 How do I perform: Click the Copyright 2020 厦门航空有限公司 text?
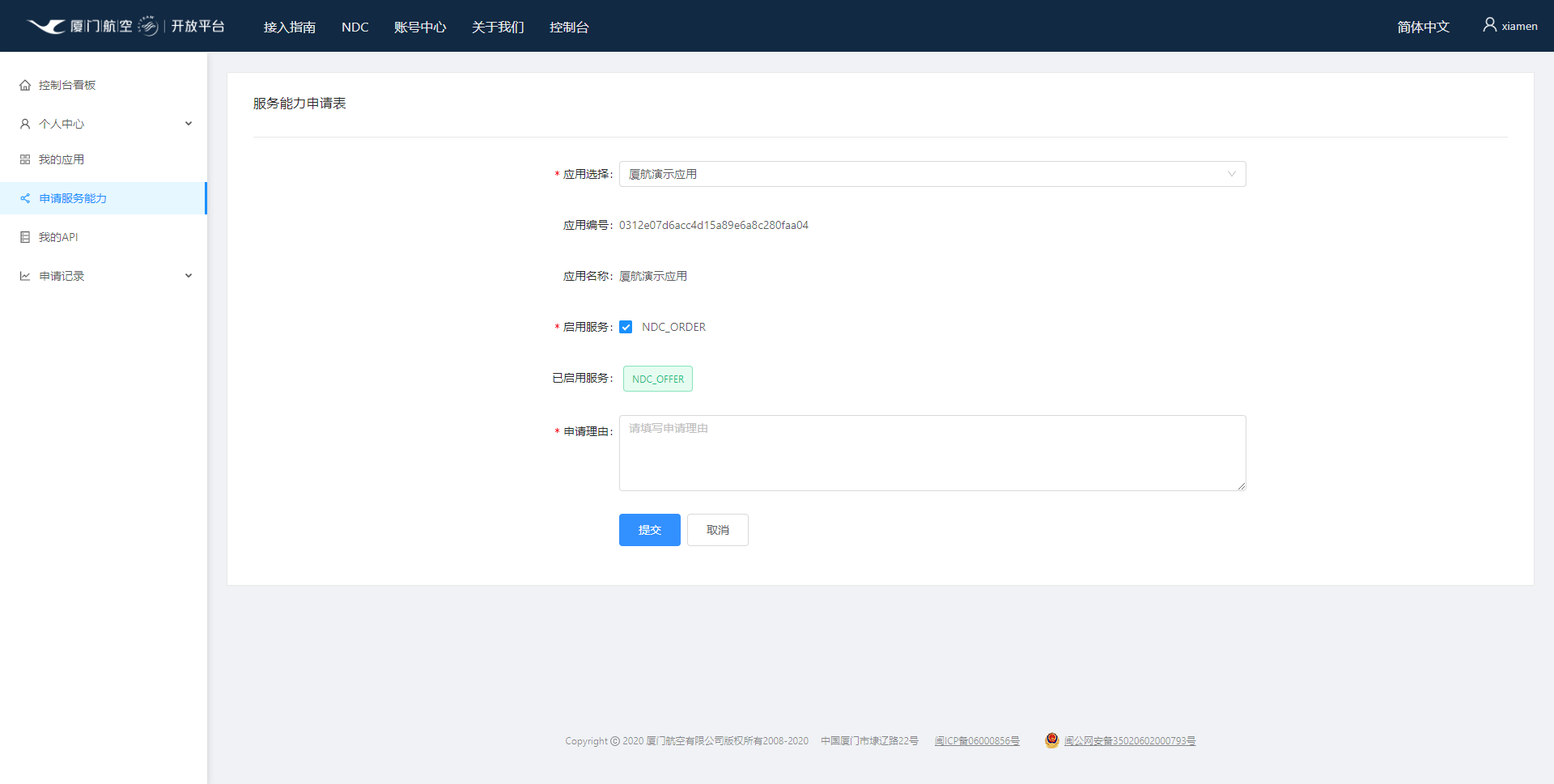686,741
